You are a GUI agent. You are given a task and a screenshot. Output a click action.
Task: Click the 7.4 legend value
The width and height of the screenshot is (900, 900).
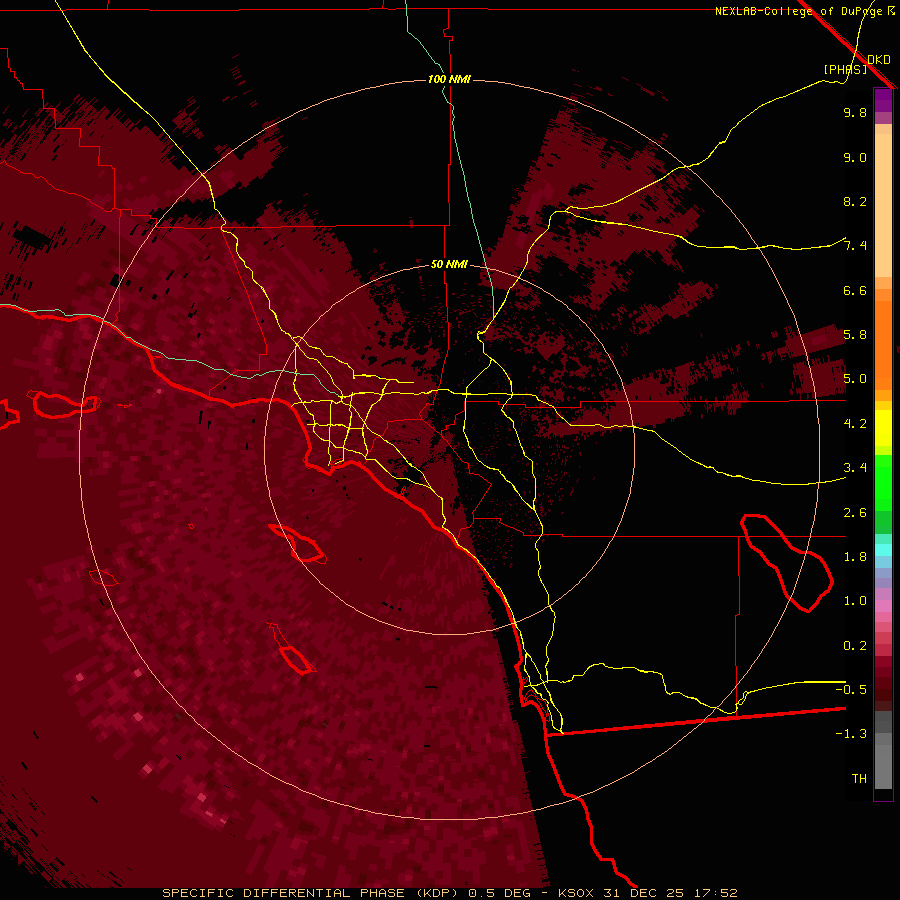pyautogui.click(x=855, y=246)
